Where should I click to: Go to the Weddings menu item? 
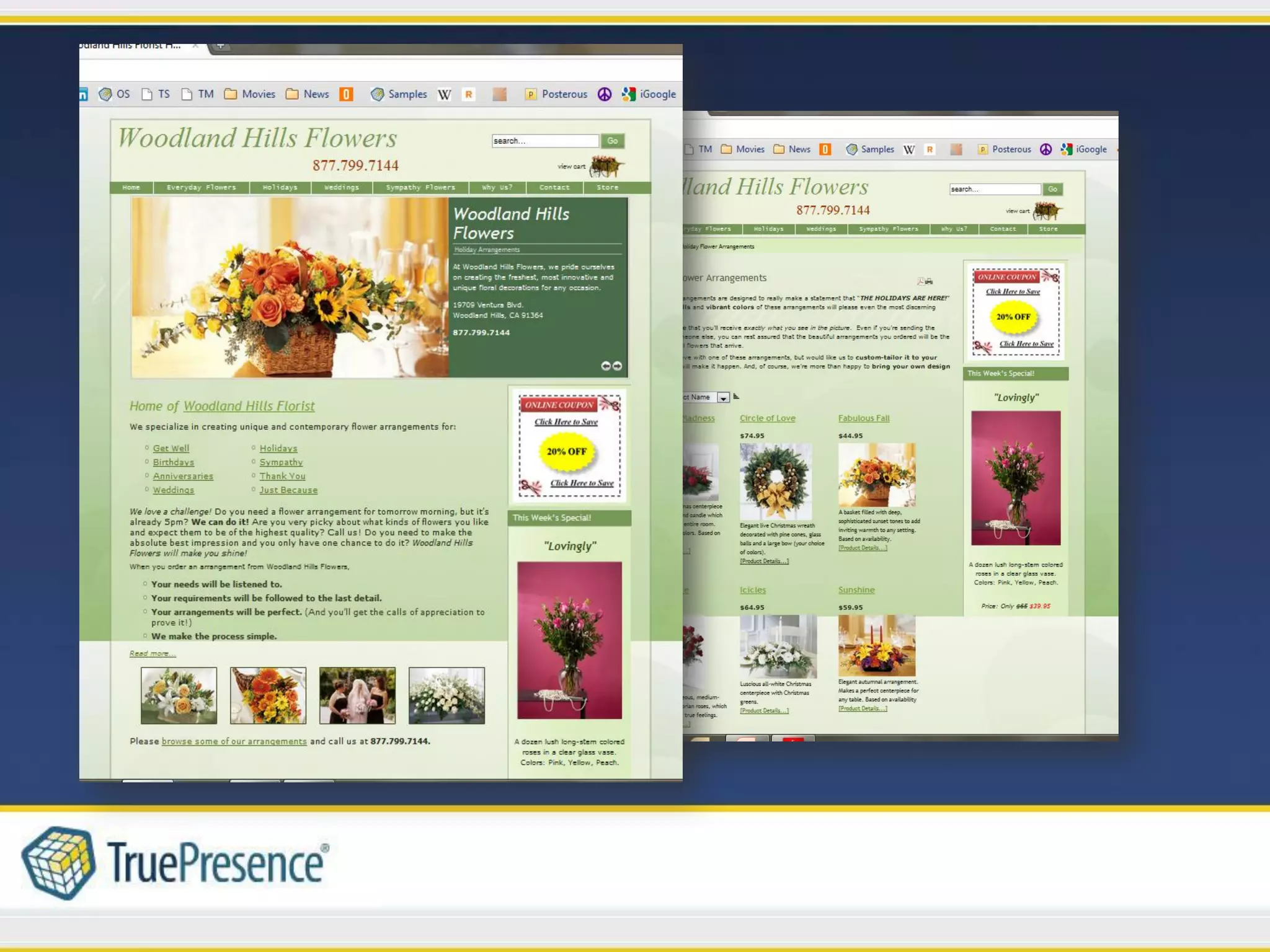[x=341, y=187]
